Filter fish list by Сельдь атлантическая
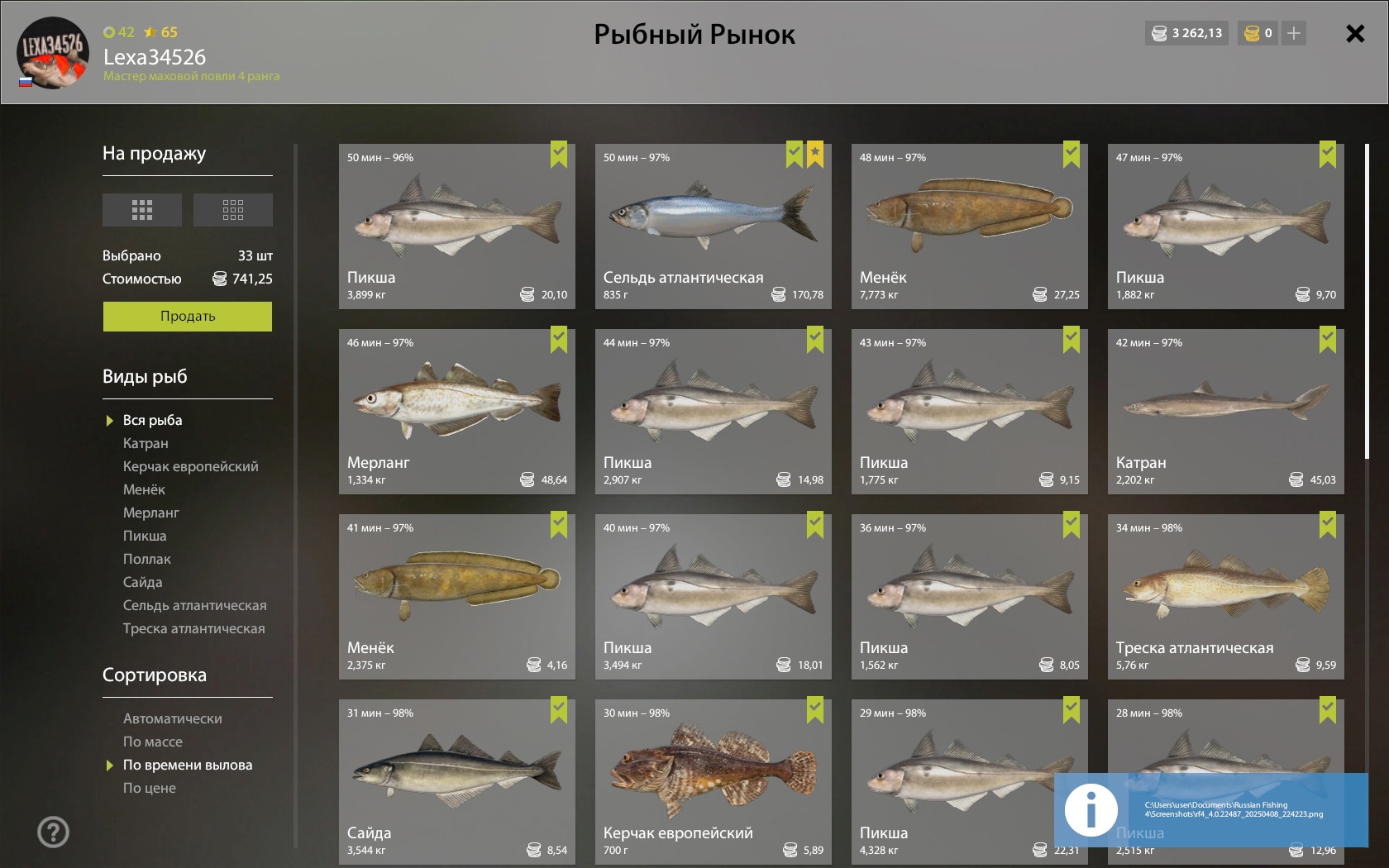The height and width of the screenshot is (868, 1389). [195, 605]
